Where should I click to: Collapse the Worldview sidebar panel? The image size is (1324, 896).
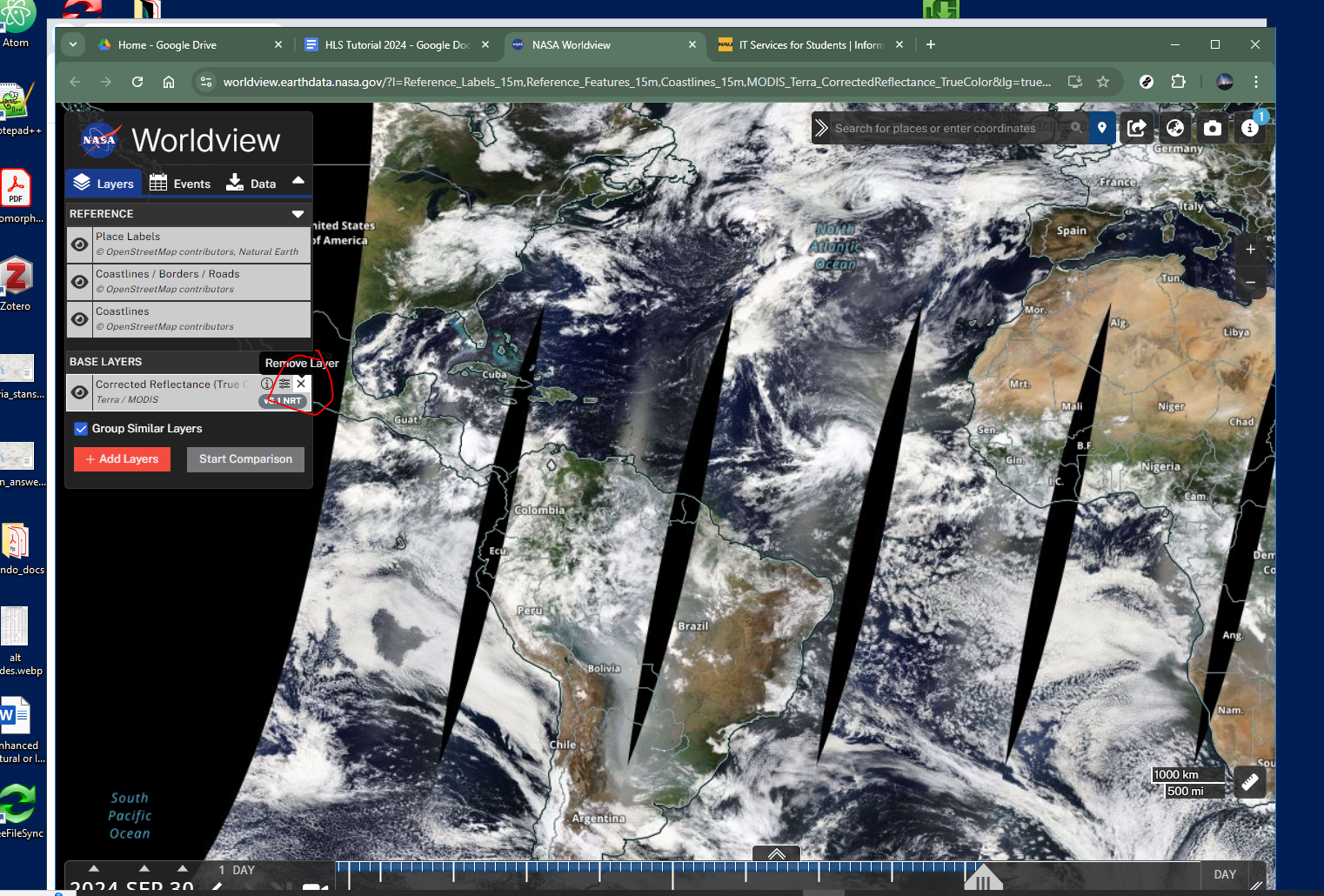coord(298,181)
